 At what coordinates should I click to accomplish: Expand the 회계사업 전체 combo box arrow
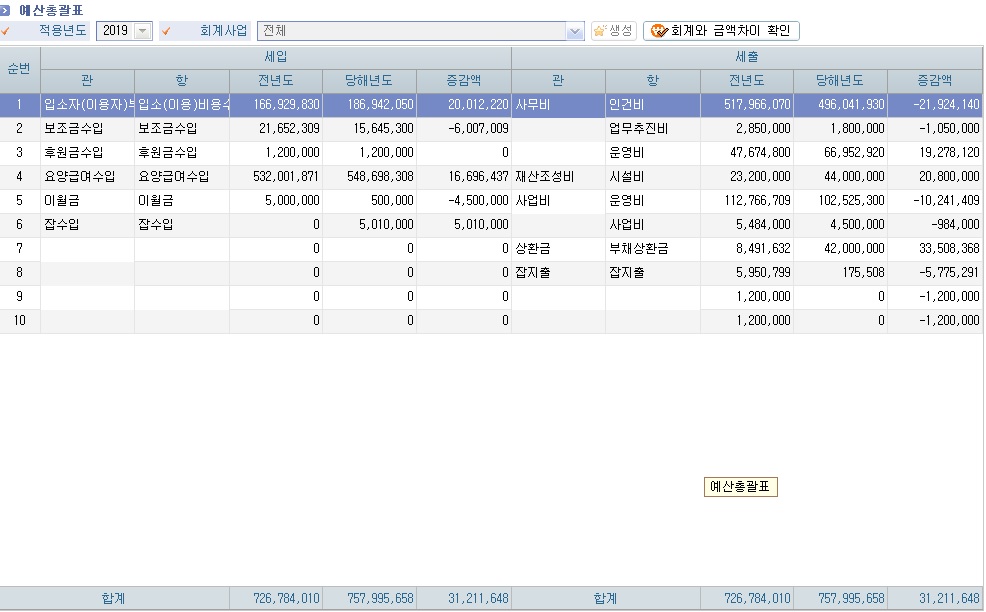[x=575, y=31]
